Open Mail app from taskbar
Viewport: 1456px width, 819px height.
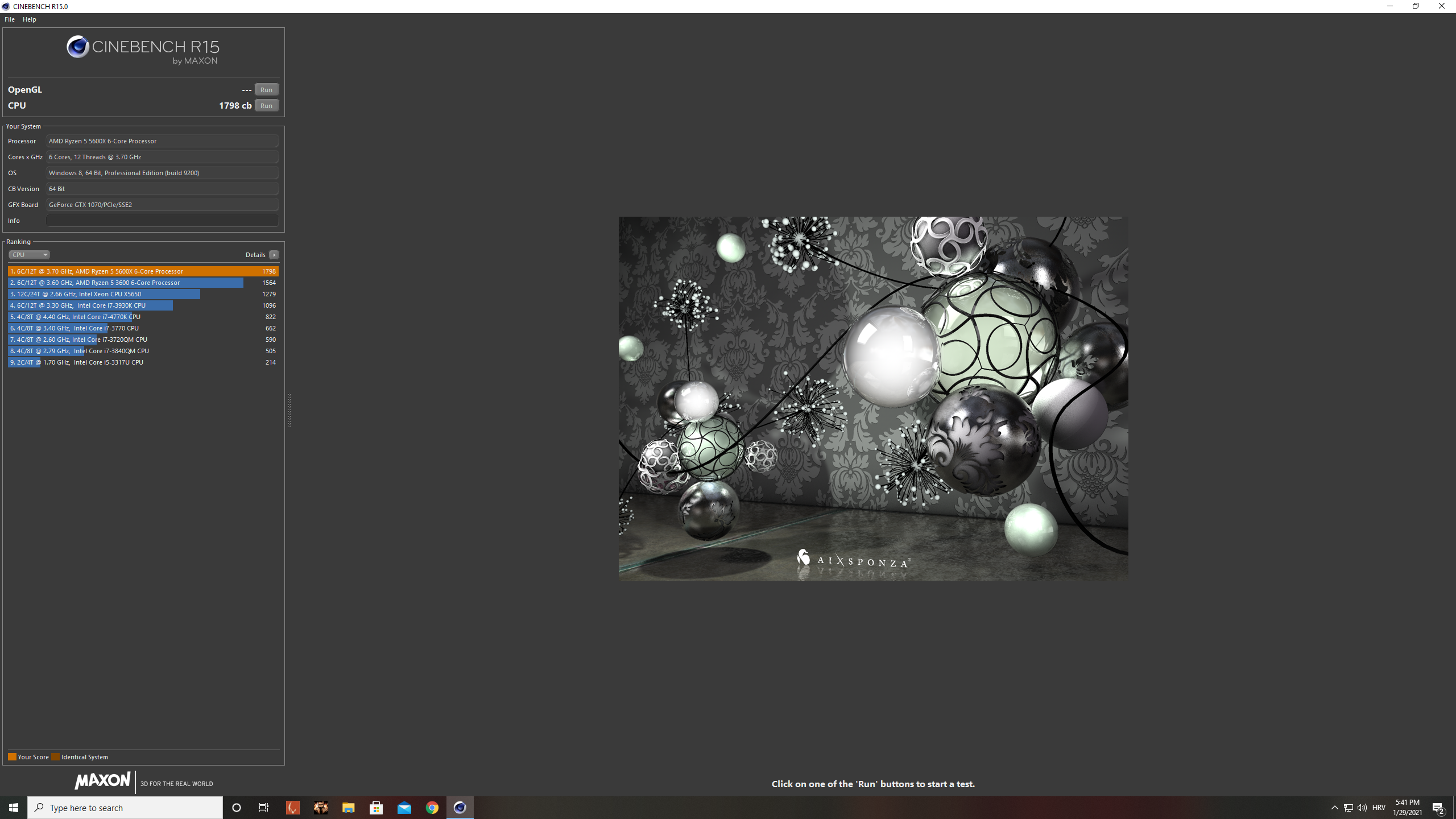click(404, 808)
